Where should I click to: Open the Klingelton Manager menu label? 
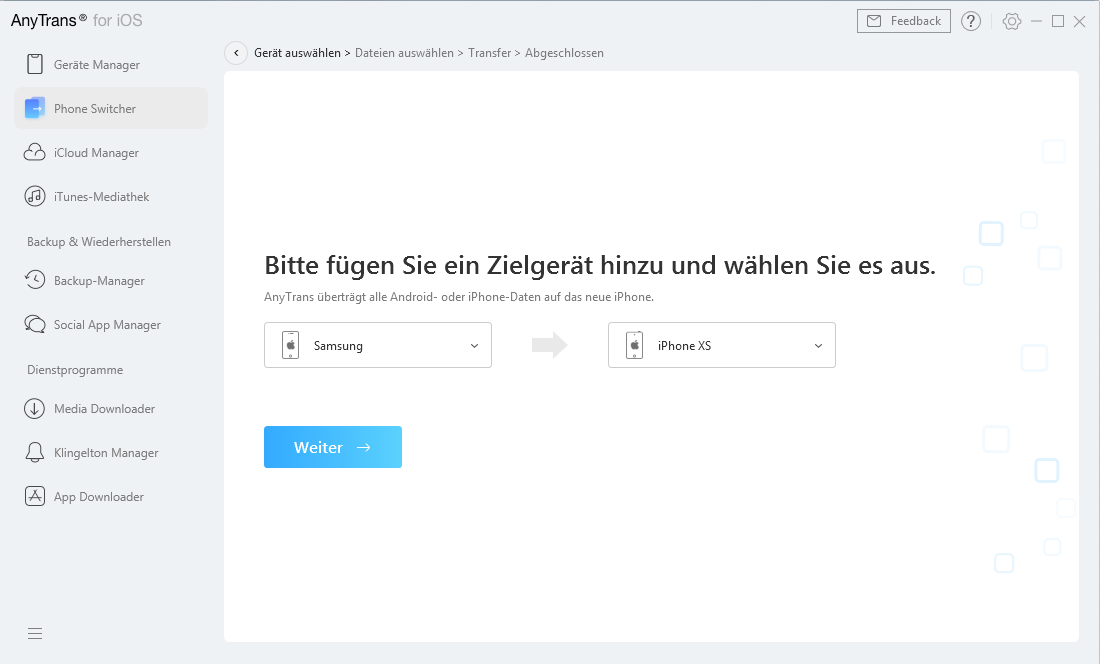(106, 453)
